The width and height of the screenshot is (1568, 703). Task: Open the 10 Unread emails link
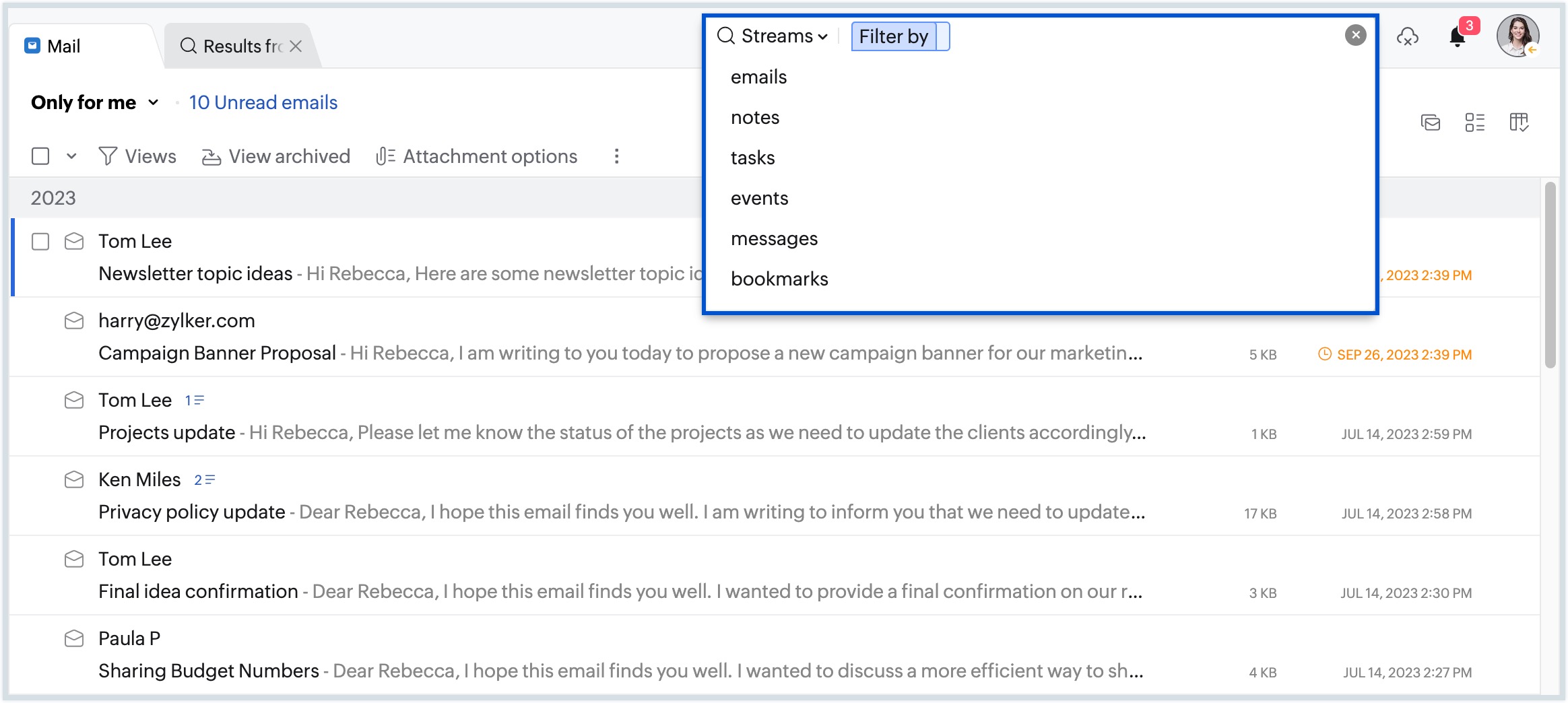(x=263, y=102)
